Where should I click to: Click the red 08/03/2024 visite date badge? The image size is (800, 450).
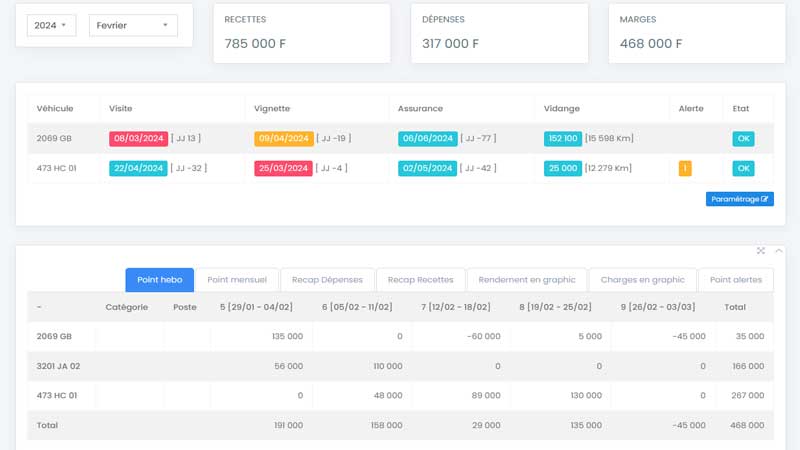coord(138,139)
